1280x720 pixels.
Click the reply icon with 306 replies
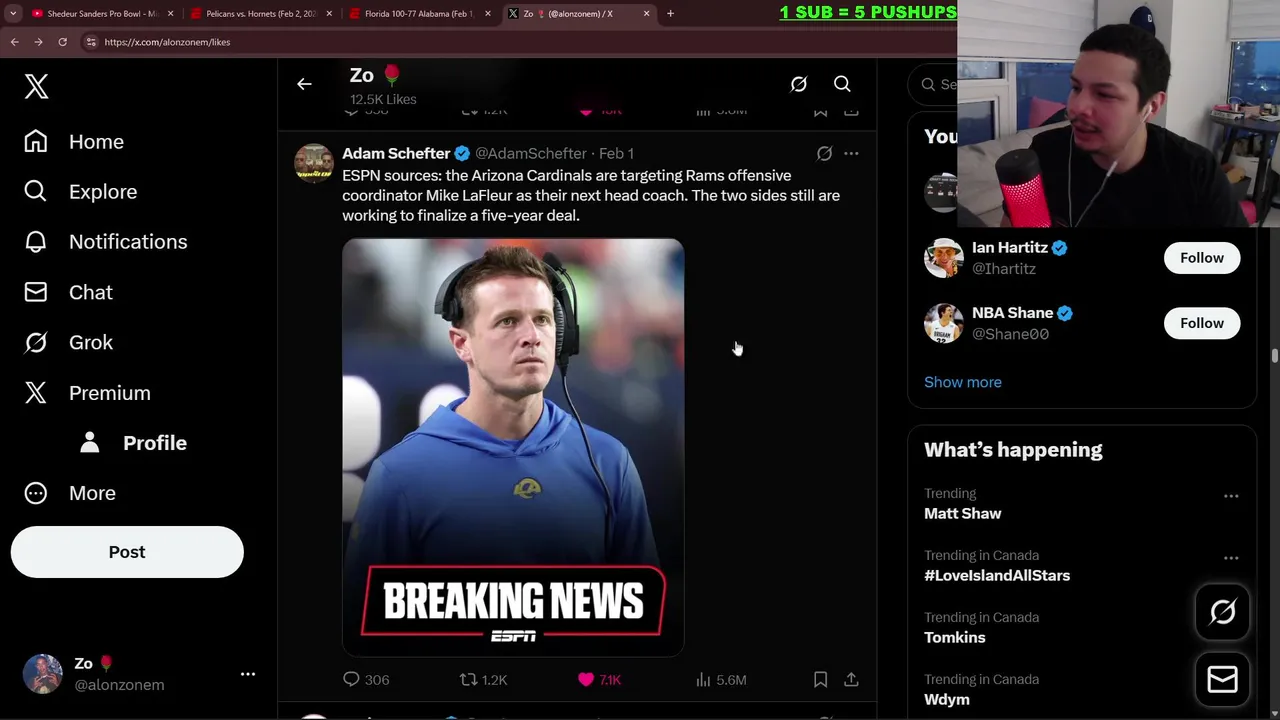[x=351, y=679]
